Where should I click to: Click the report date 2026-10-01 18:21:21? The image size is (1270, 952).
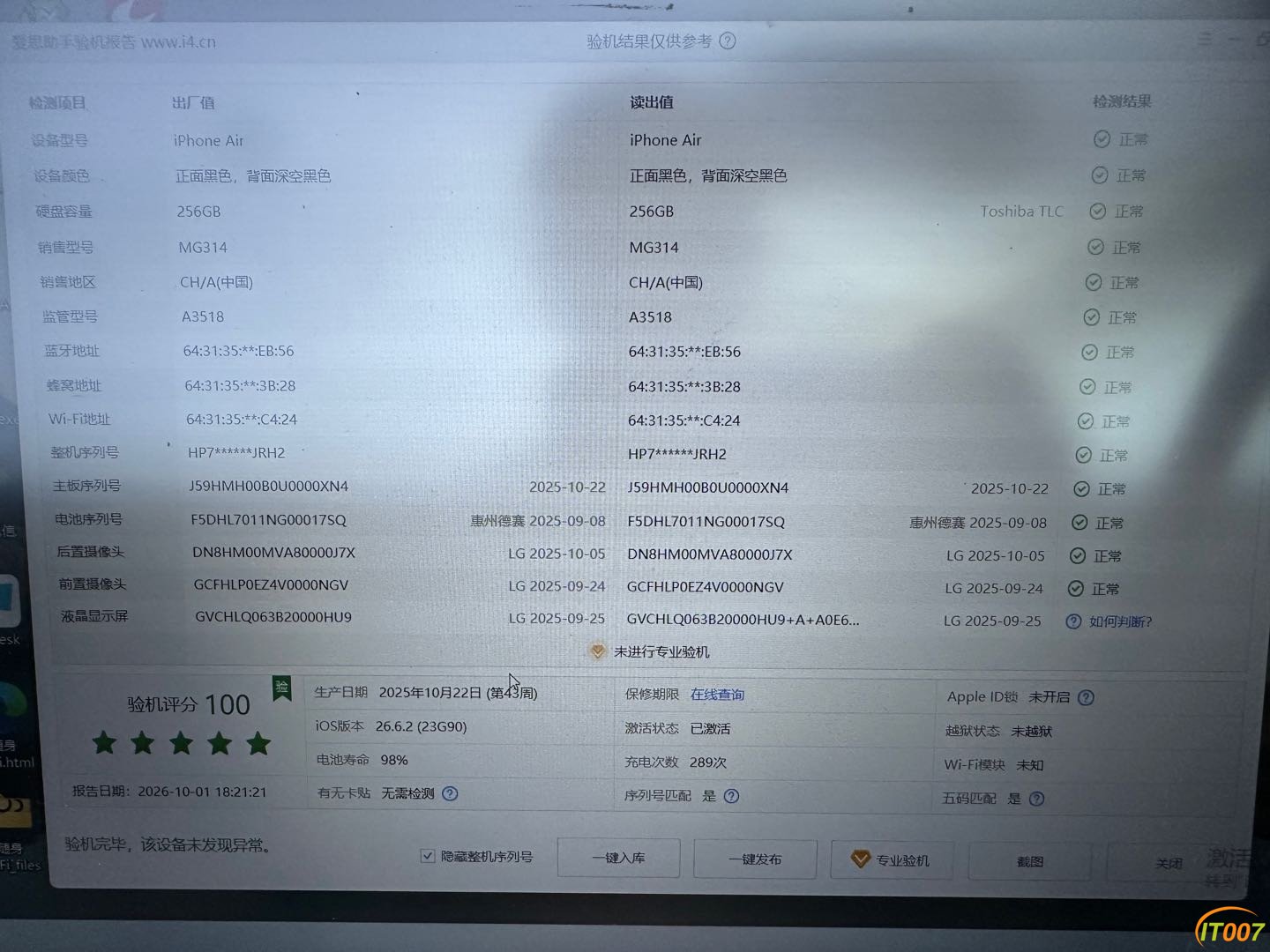[x=202, y=792]
